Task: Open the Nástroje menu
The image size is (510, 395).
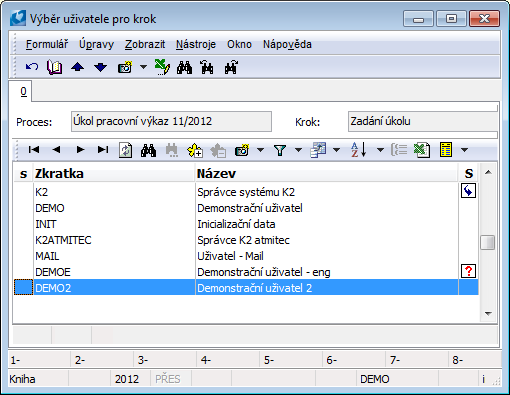Action: (196, 44)
